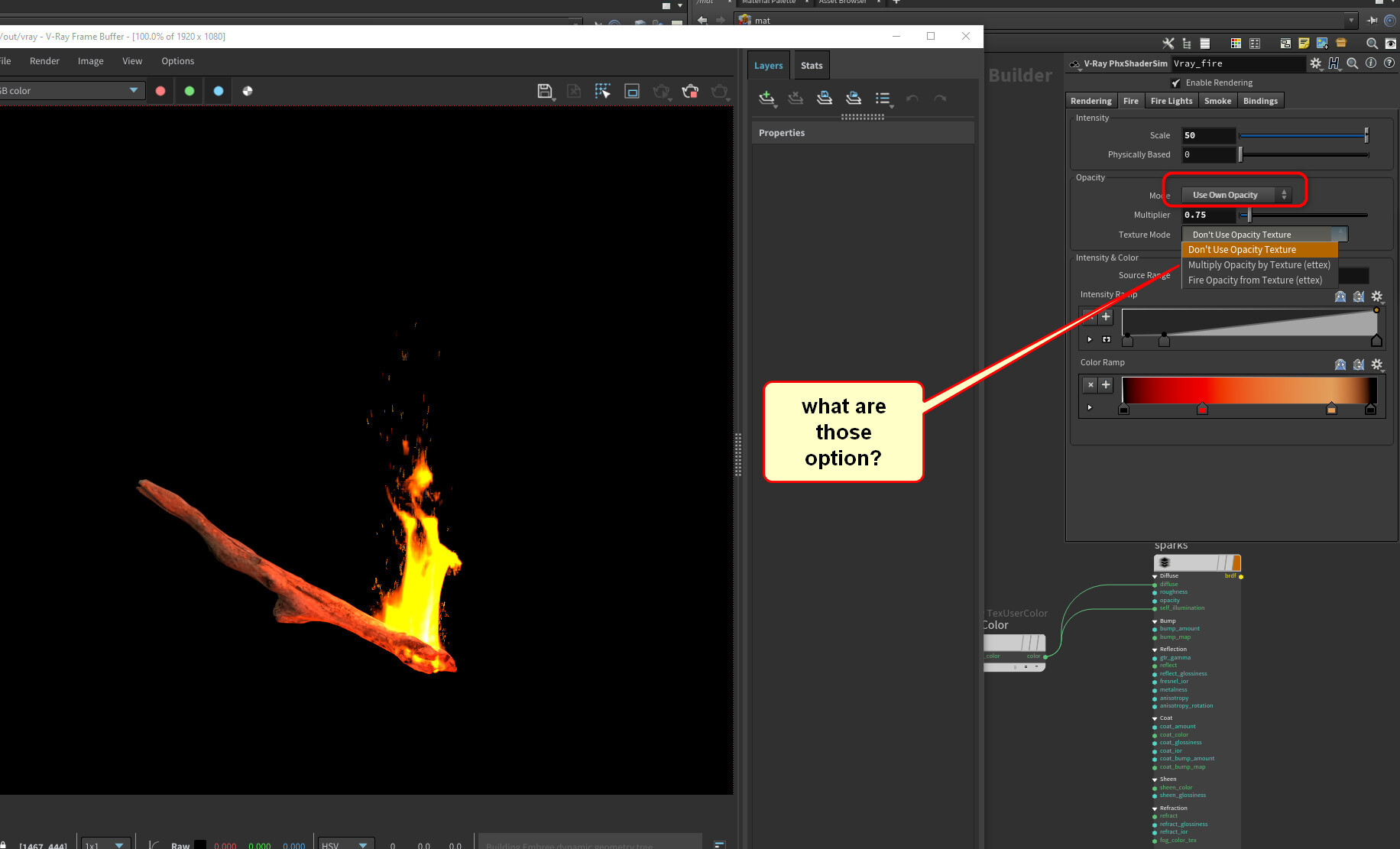Open the RGB color channel dropdown
The image size is (1400, 849).
(x=71, y=91)
